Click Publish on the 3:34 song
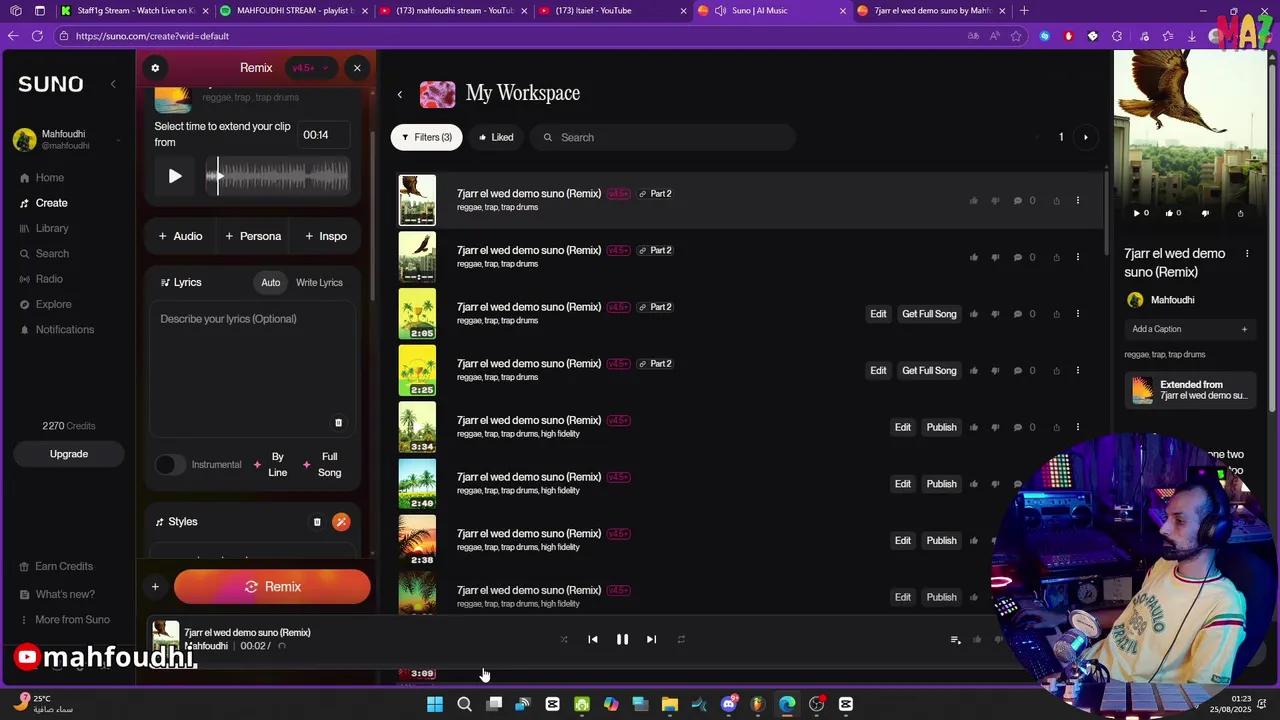This screenshot has width=1280, height=720. 941,427
